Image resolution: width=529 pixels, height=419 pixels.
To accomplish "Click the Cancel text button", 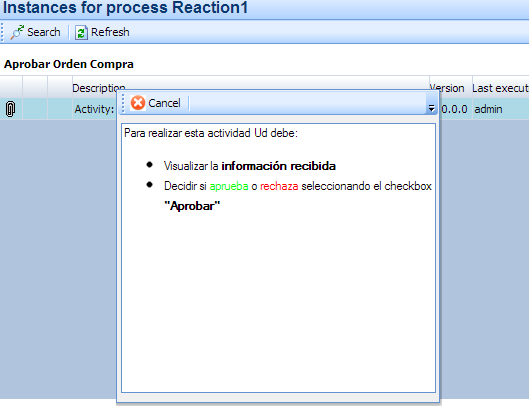I will click(164, 103).
